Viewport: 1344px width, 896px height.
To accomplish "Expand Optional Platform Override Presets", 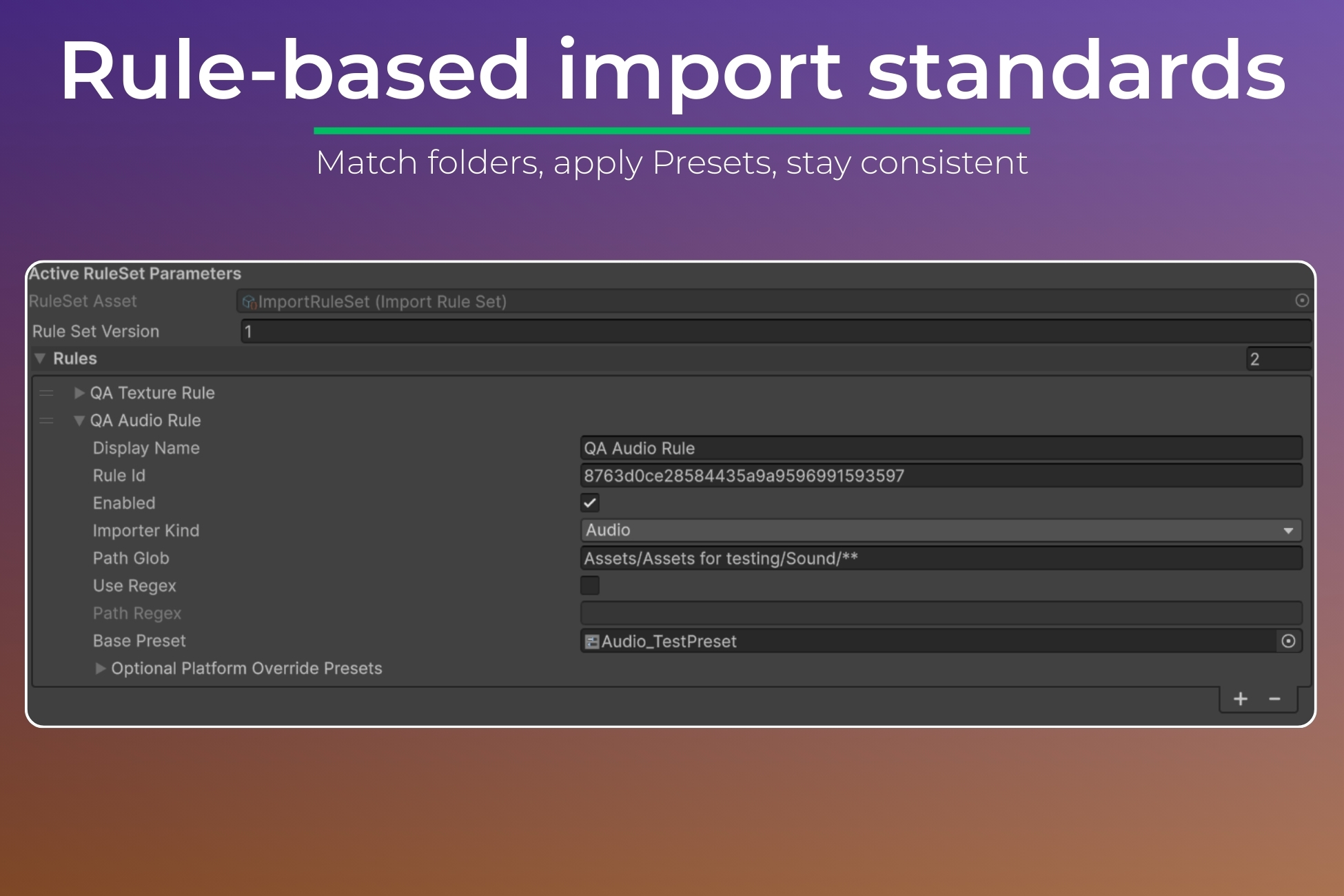I will (x=101, y=668).
